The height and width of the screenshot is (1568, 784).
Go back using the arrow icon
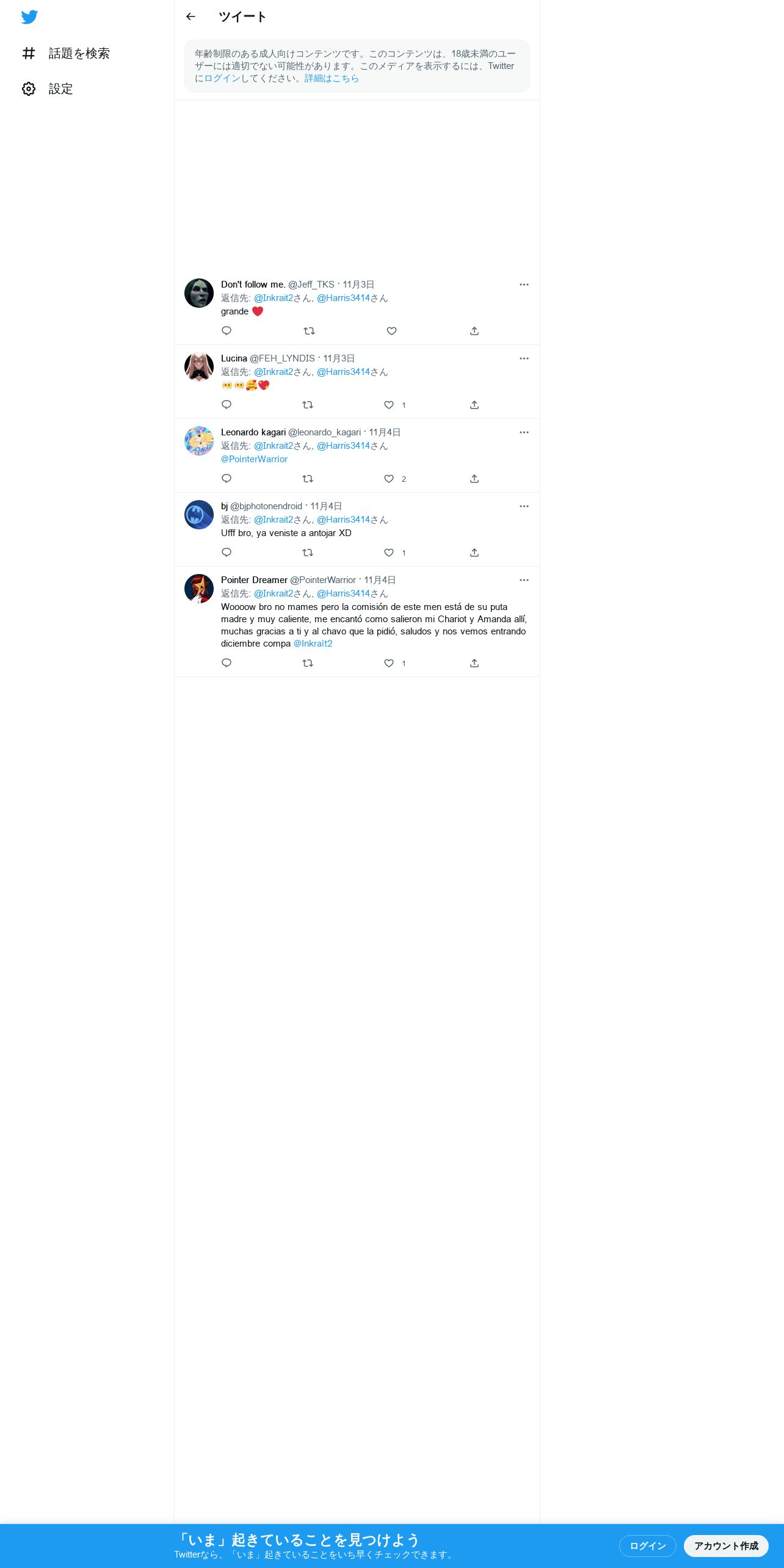191,16
